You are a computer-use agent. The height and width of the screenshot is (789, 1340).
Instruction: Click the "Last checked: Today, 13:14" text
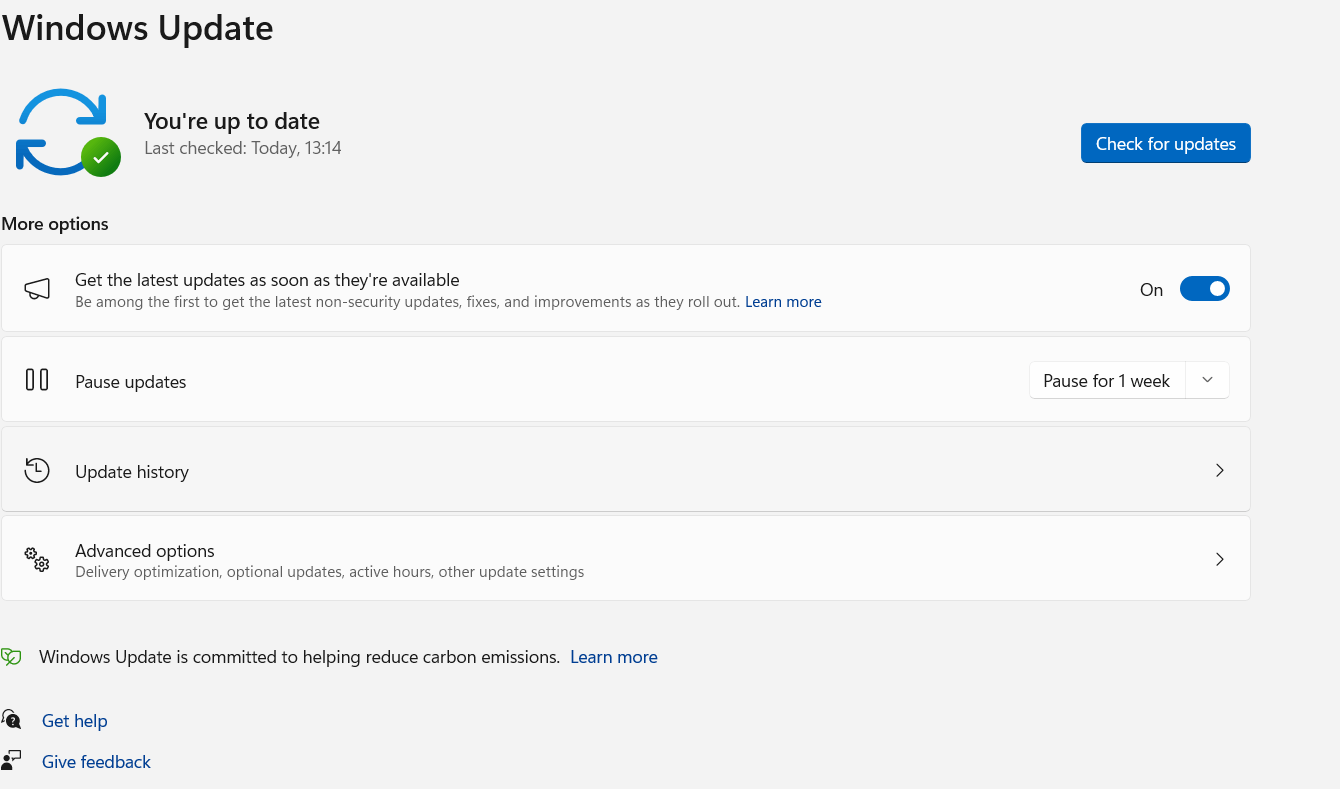(x=243, y=148)
